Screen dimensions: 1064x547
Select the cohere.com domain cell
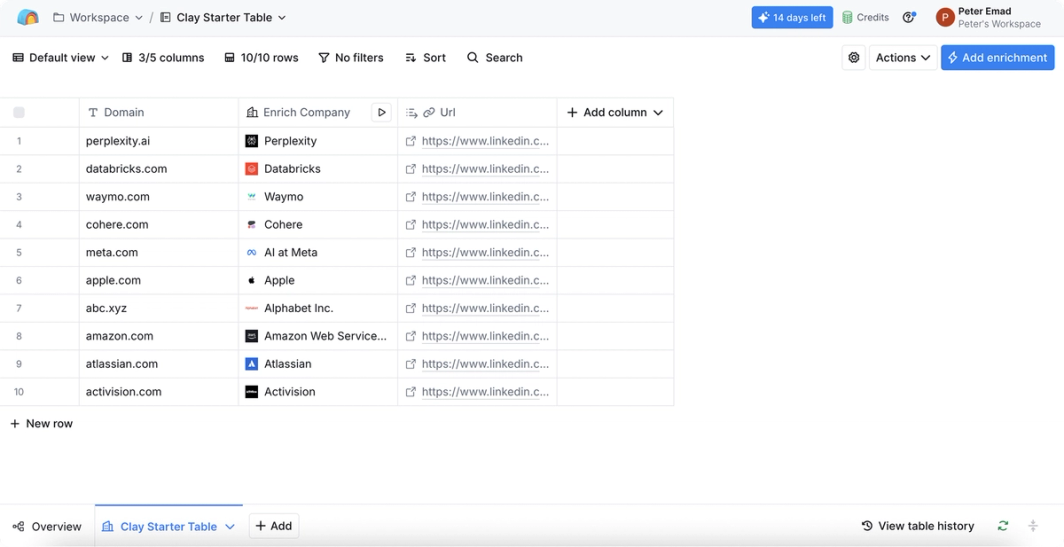coord(159,225)
